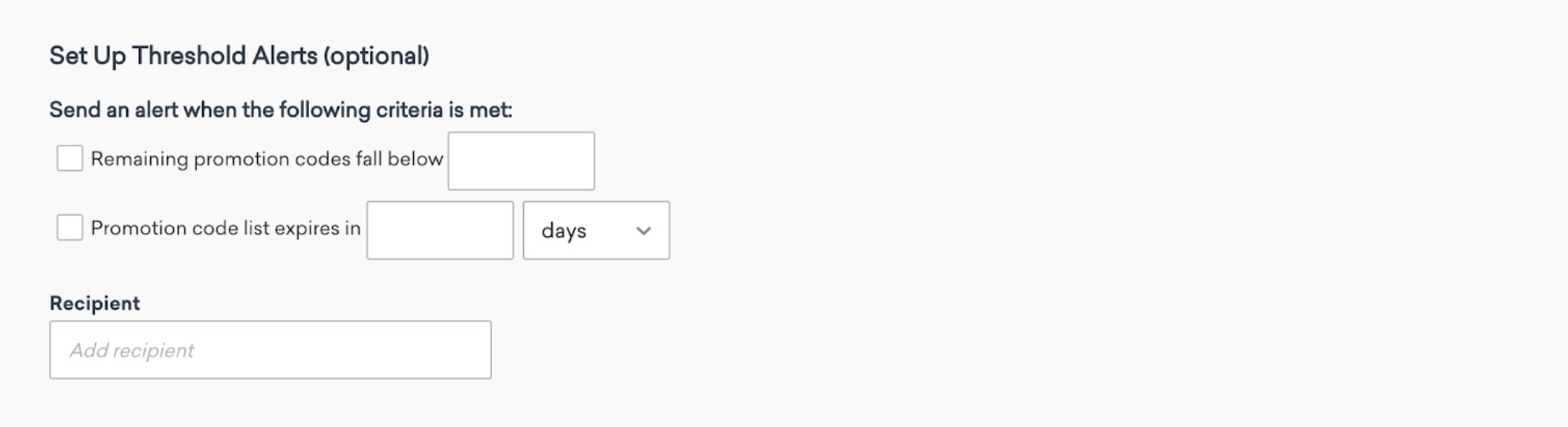Enable the remaining promotion codes alert checkbox
The width and height of the screenshot is (1568, 427).
[x=70, y=158]
